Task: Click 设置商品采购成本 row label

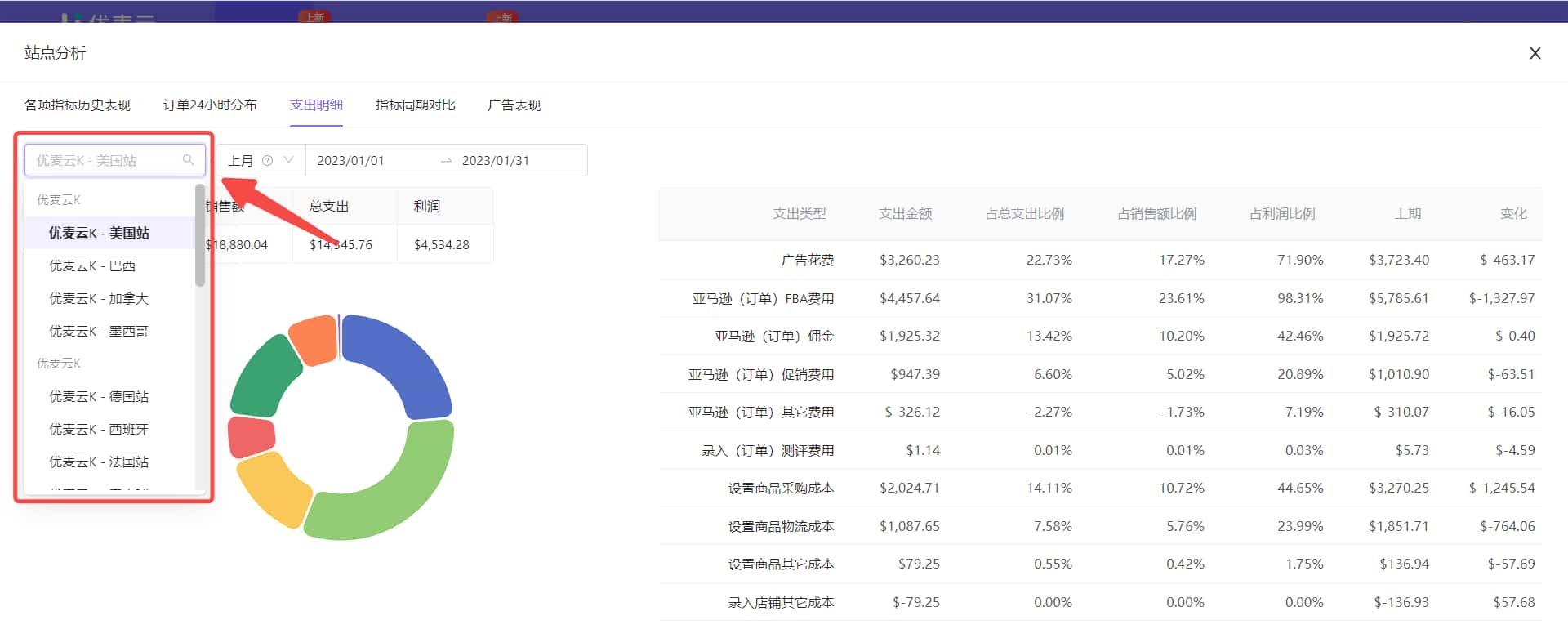Action: point(781,488)
